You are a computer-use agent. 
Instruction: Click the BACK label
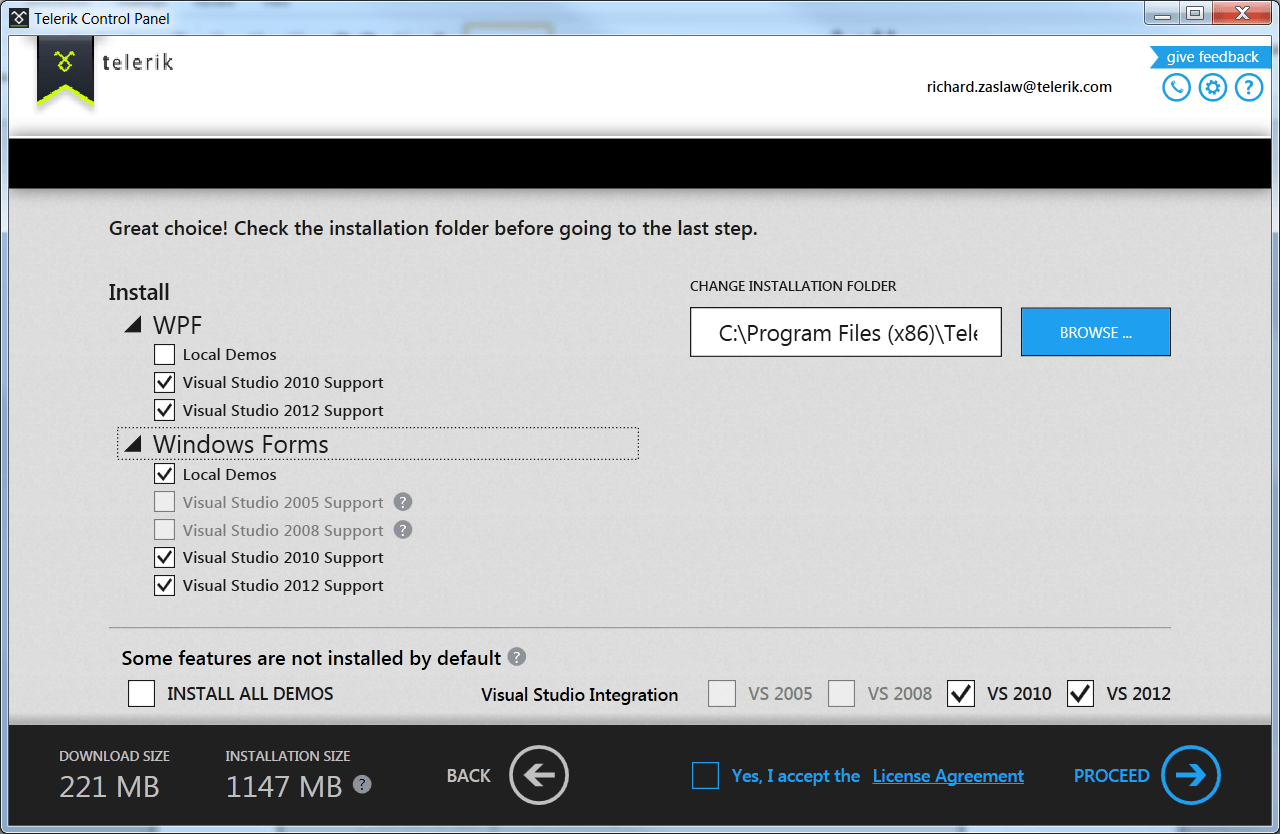coord(469,776)
